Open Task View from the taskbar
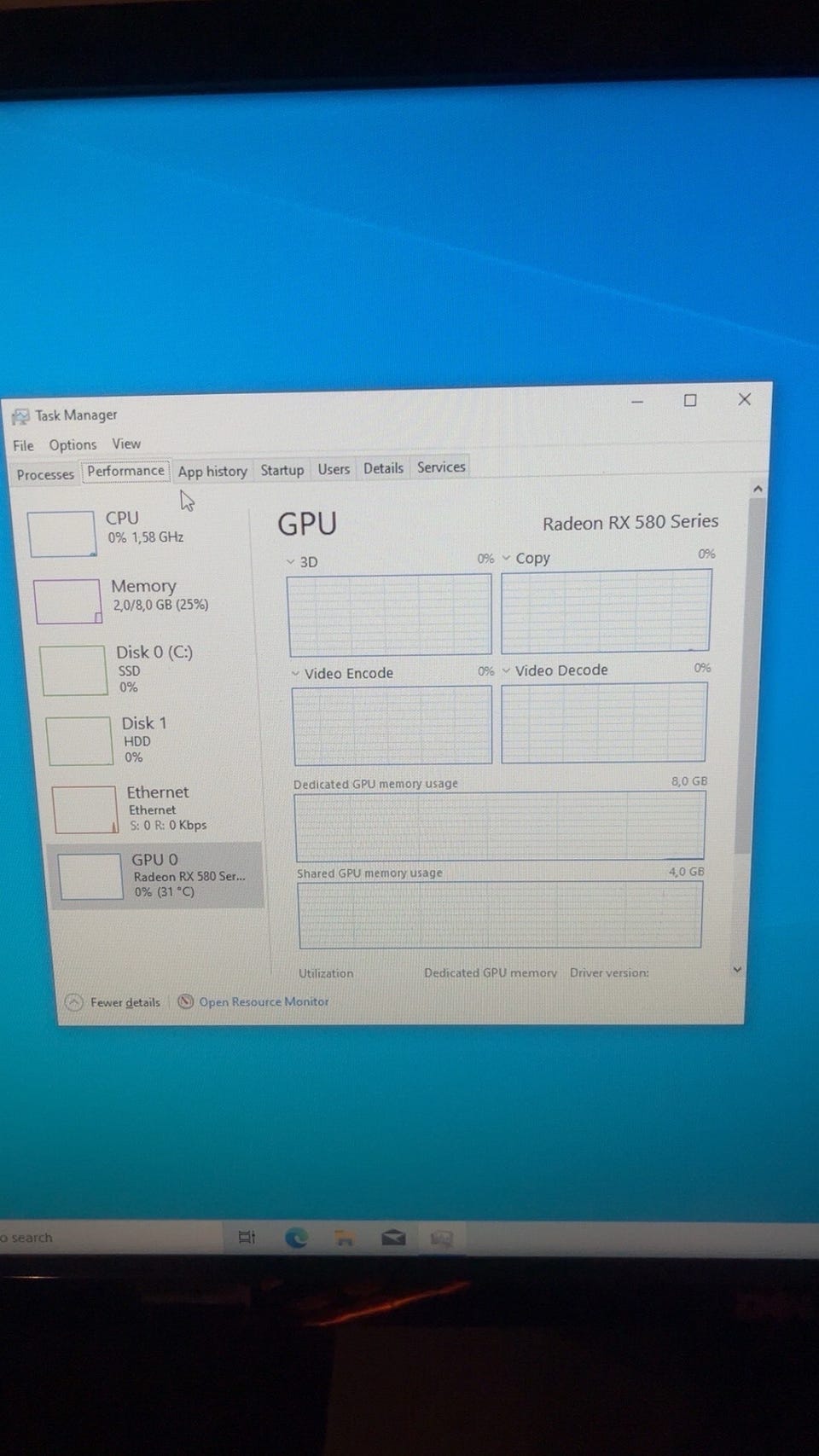819x1456 pixels. (247, 1237)
